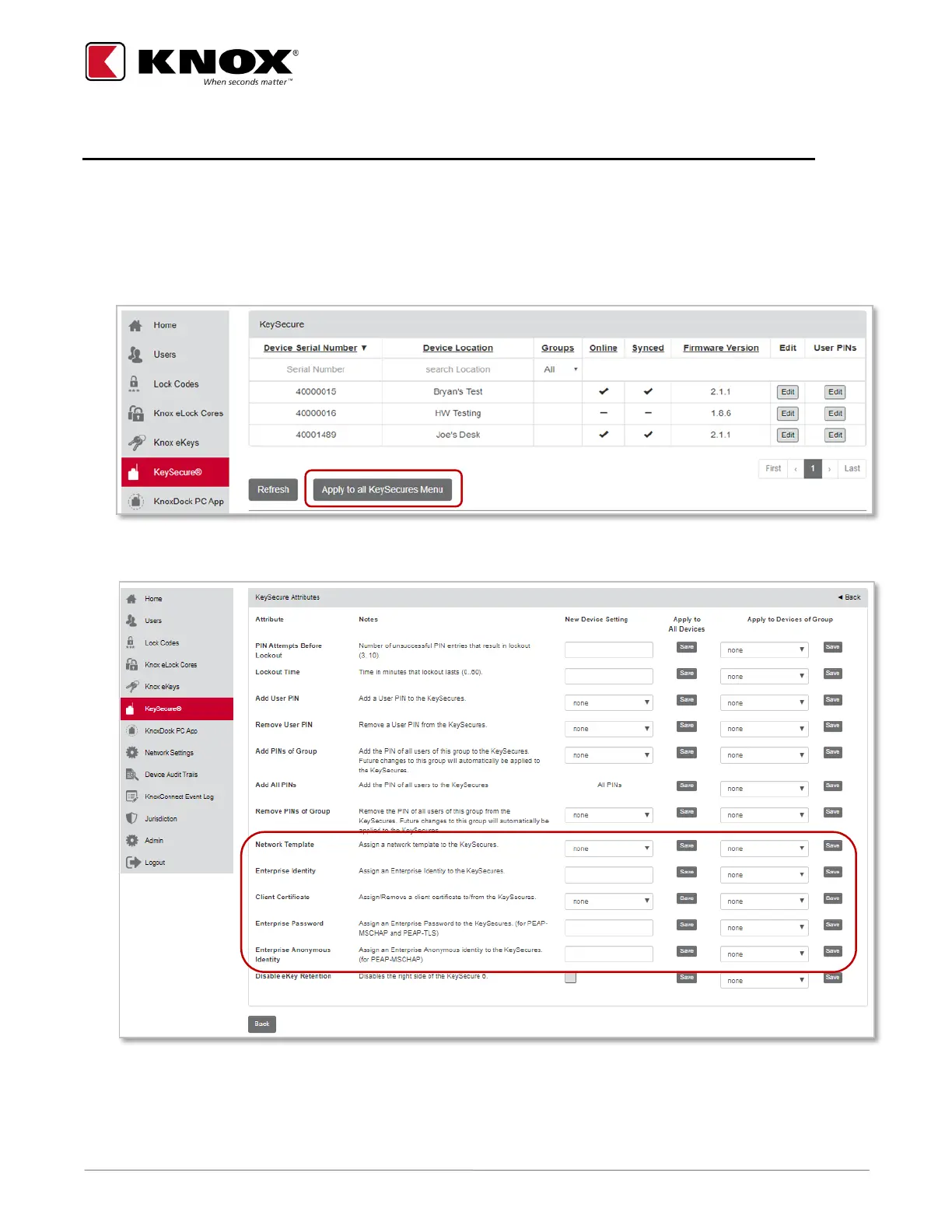Open KnoxConnect Event Log icon
Viewport: 952px width, 1232px height.
132,796
